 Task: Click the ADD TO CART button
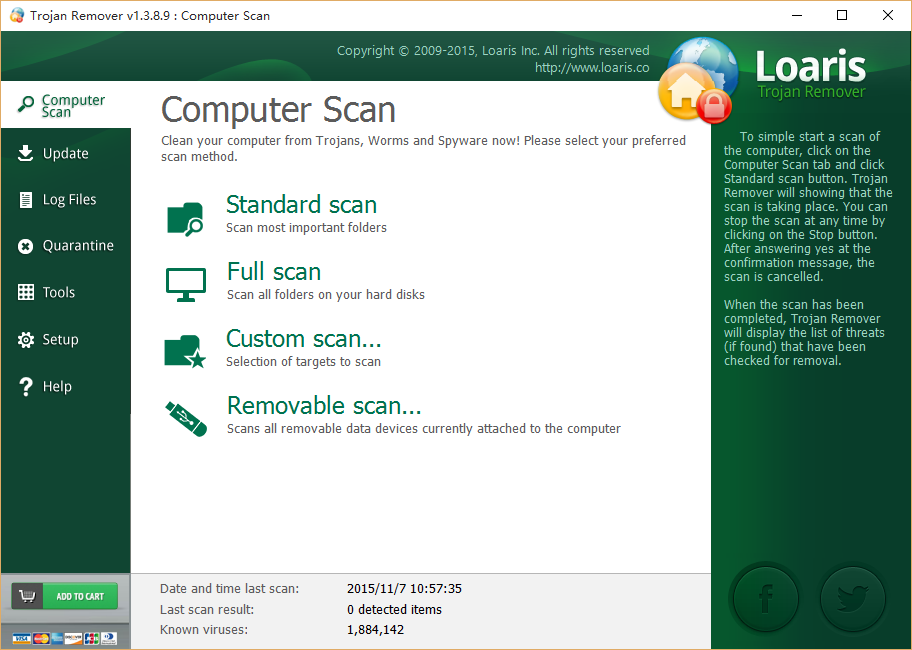[x=65, y=596]
